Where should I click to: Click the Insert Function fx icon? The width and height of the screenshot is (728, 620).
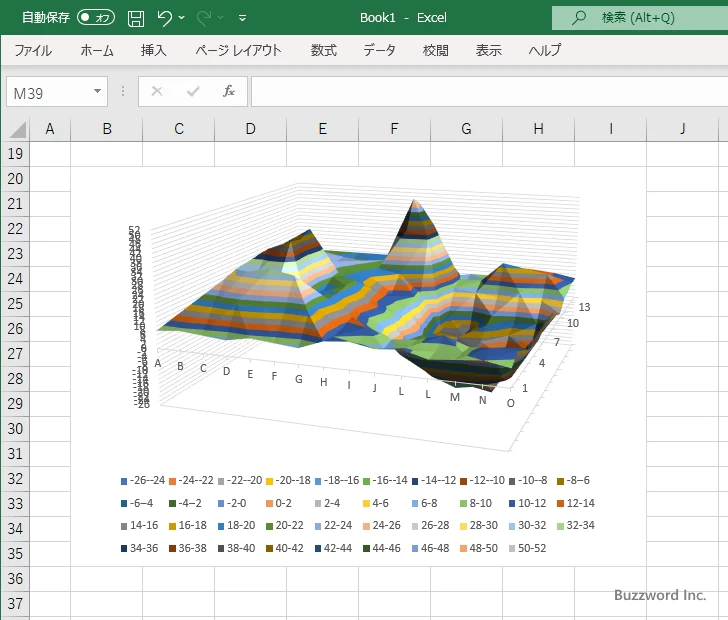point(229,91)
